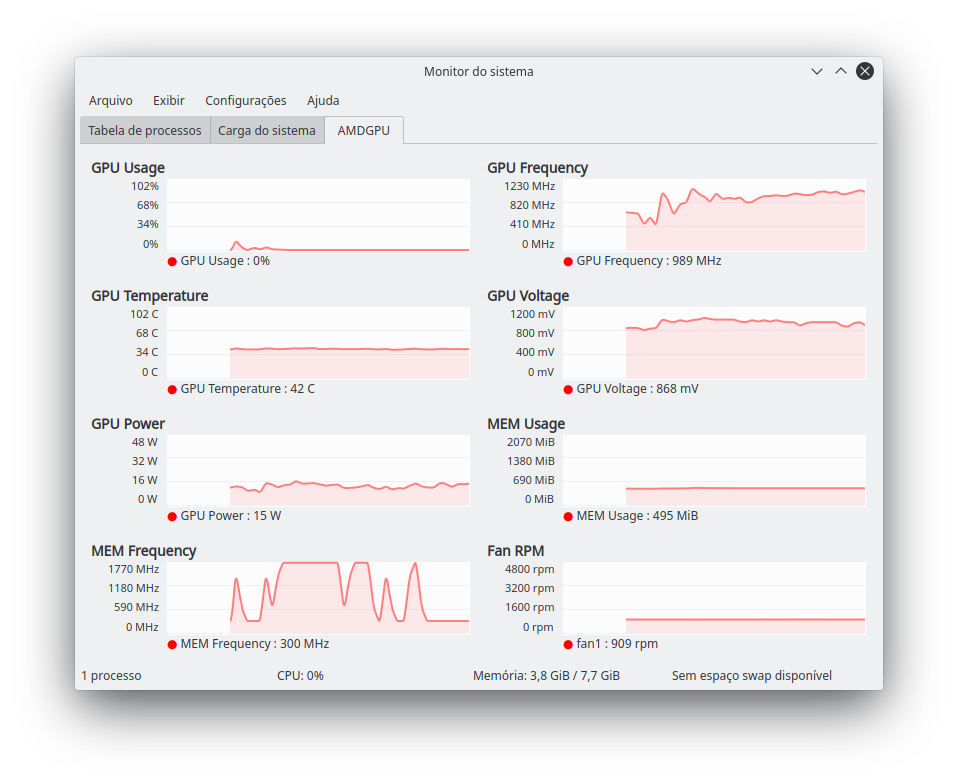Click the '1200 mV' axis label
The height and width of the screenshot is (783, 958).
tap(533, 315)
